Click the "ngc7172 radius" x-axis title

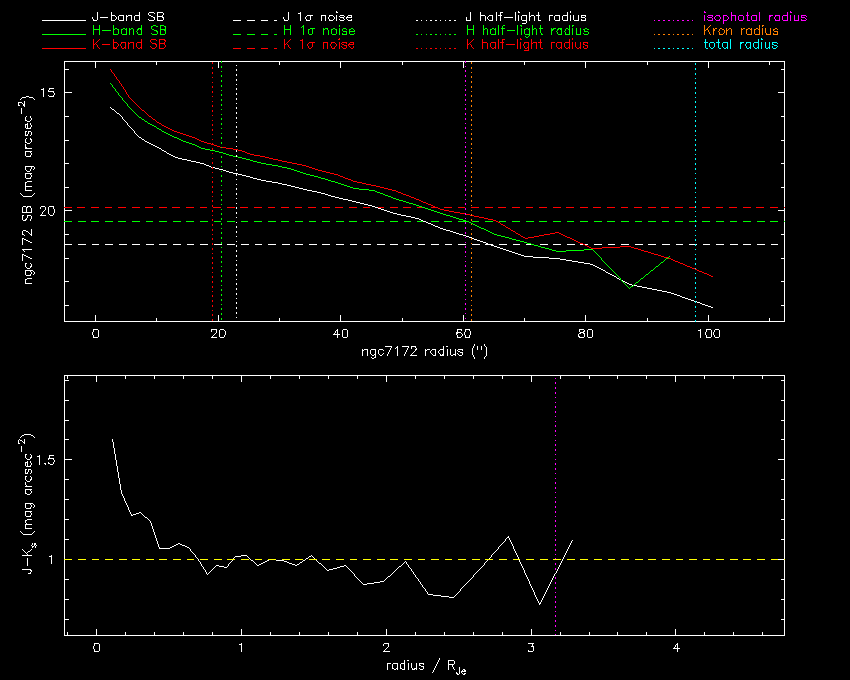click(x=424, y=353)
